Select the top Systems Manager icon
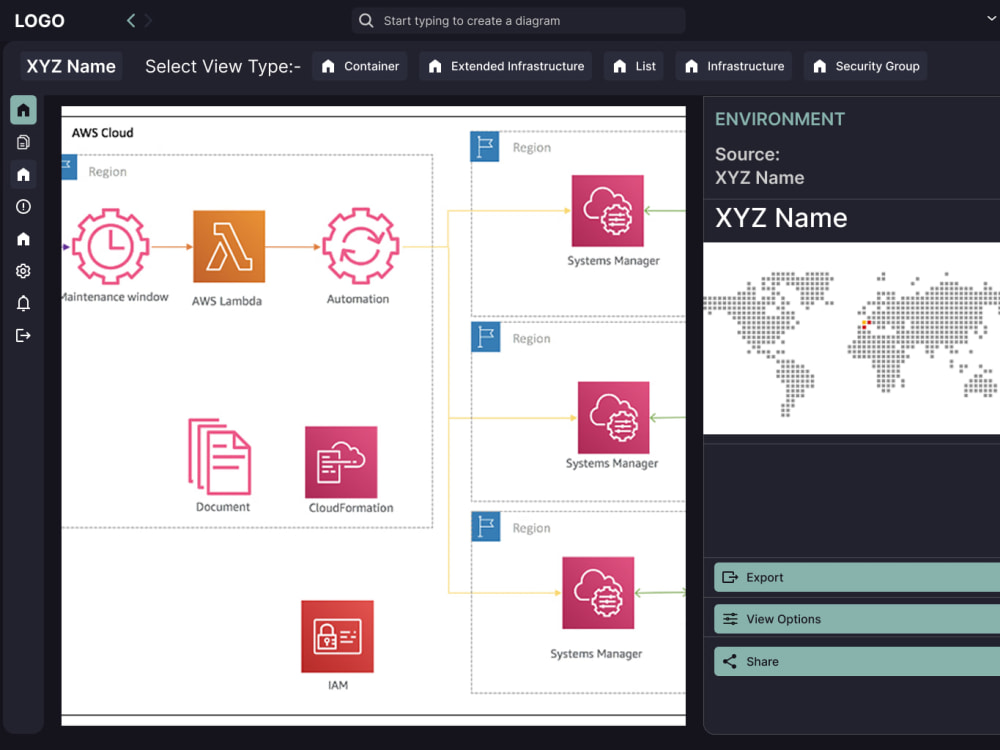 click(608, 210)
